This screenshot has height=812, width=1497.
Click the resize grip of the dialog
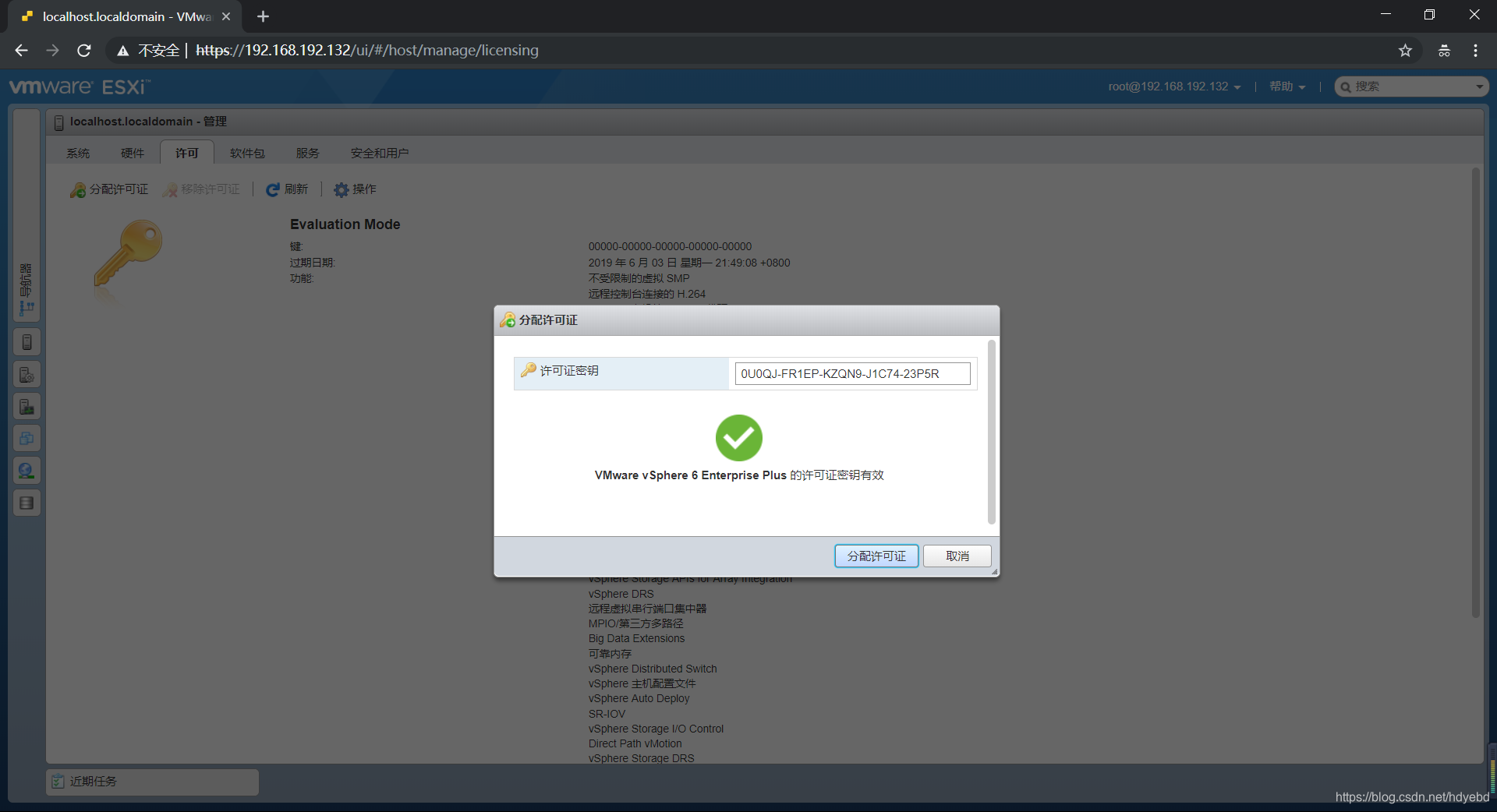point(994,572)
